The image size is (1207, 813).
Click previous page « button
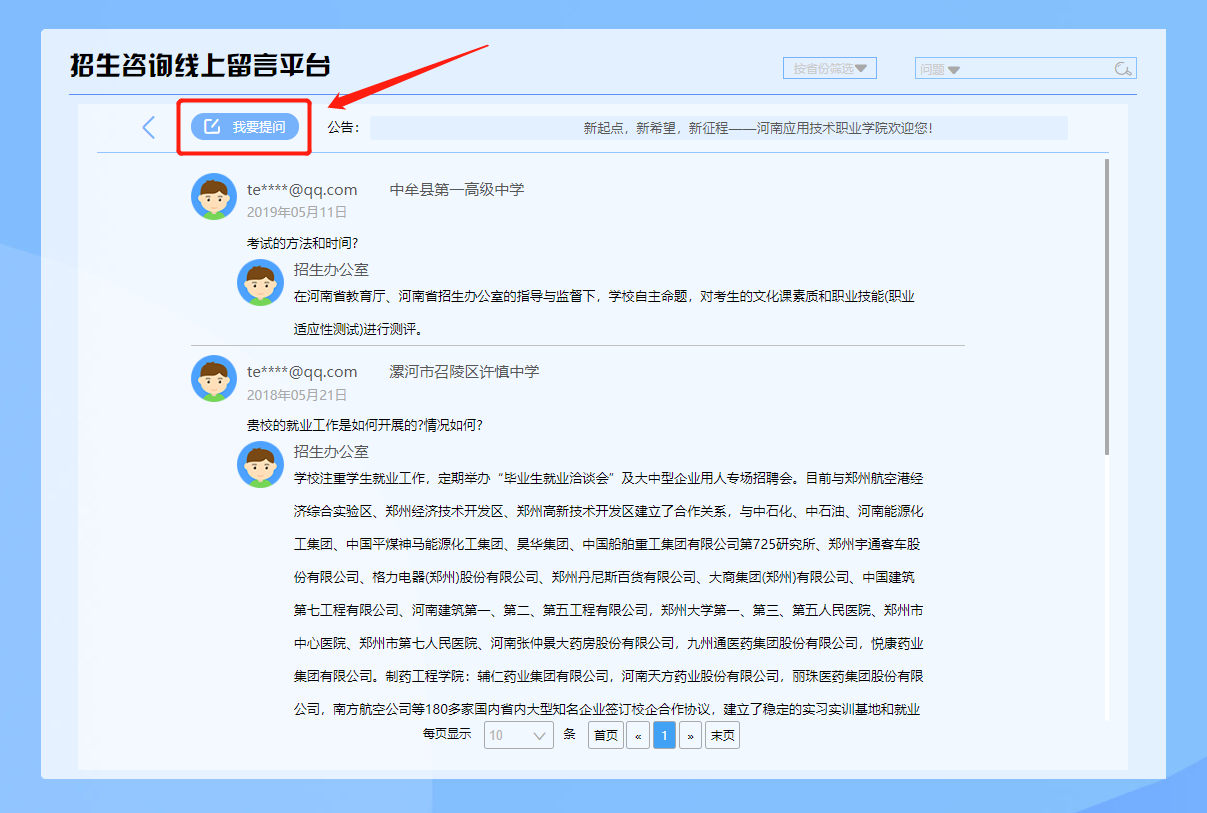tap(638, 735)
